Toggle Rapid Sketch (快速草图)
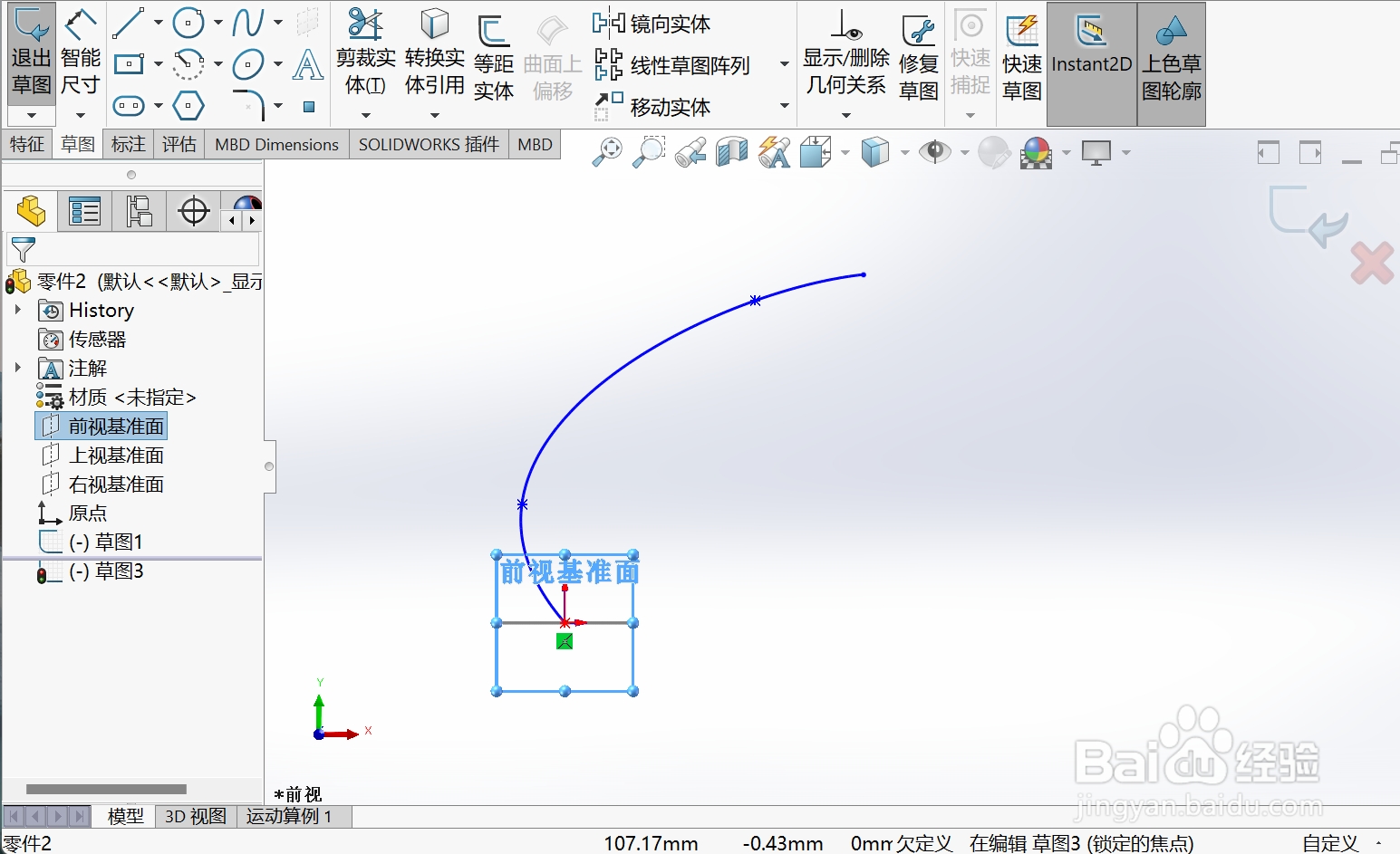 (x=1022, y=59)
